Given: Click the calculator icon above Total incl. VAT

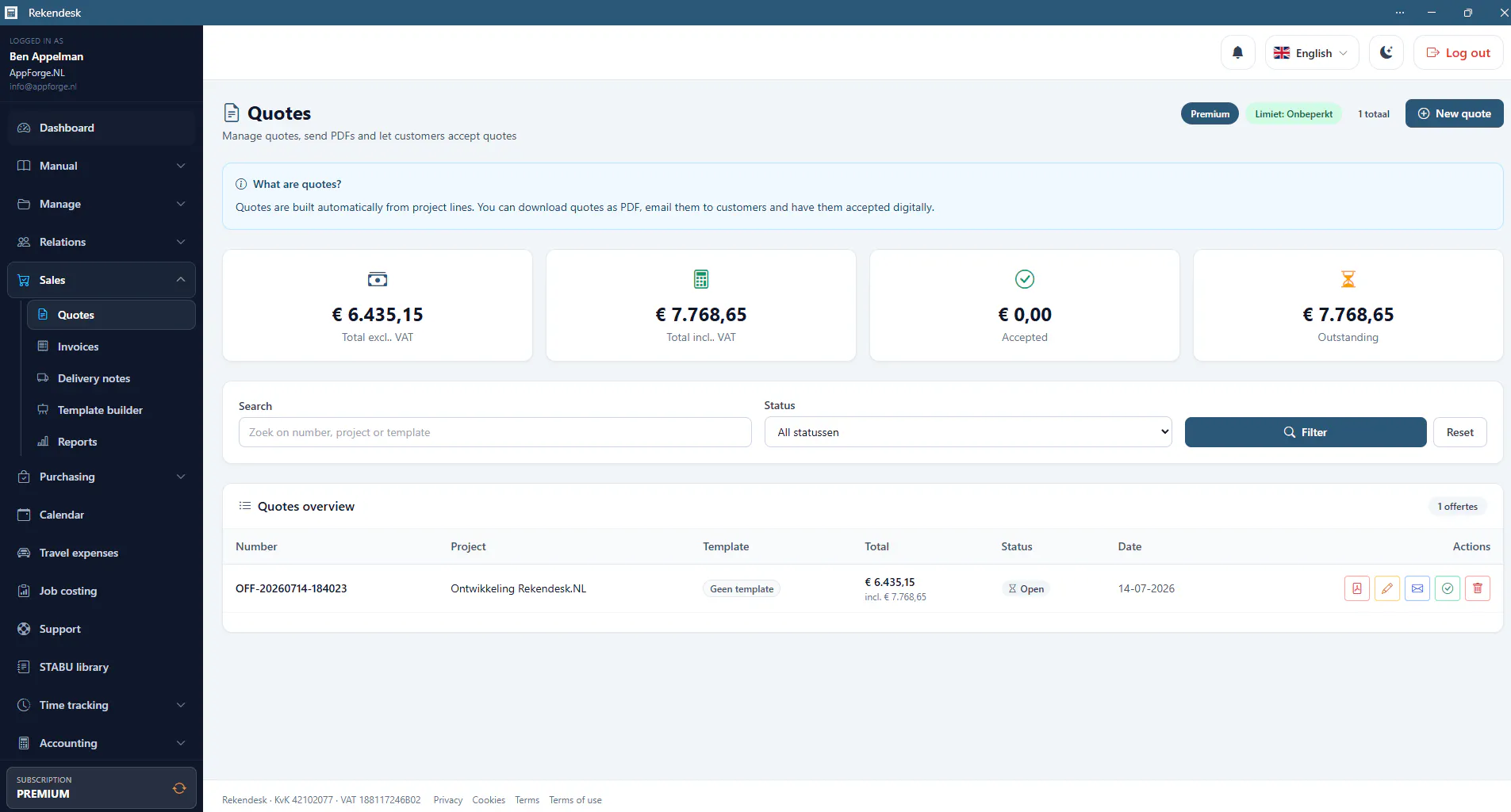Looking at the screenshot, I should 701,279.
